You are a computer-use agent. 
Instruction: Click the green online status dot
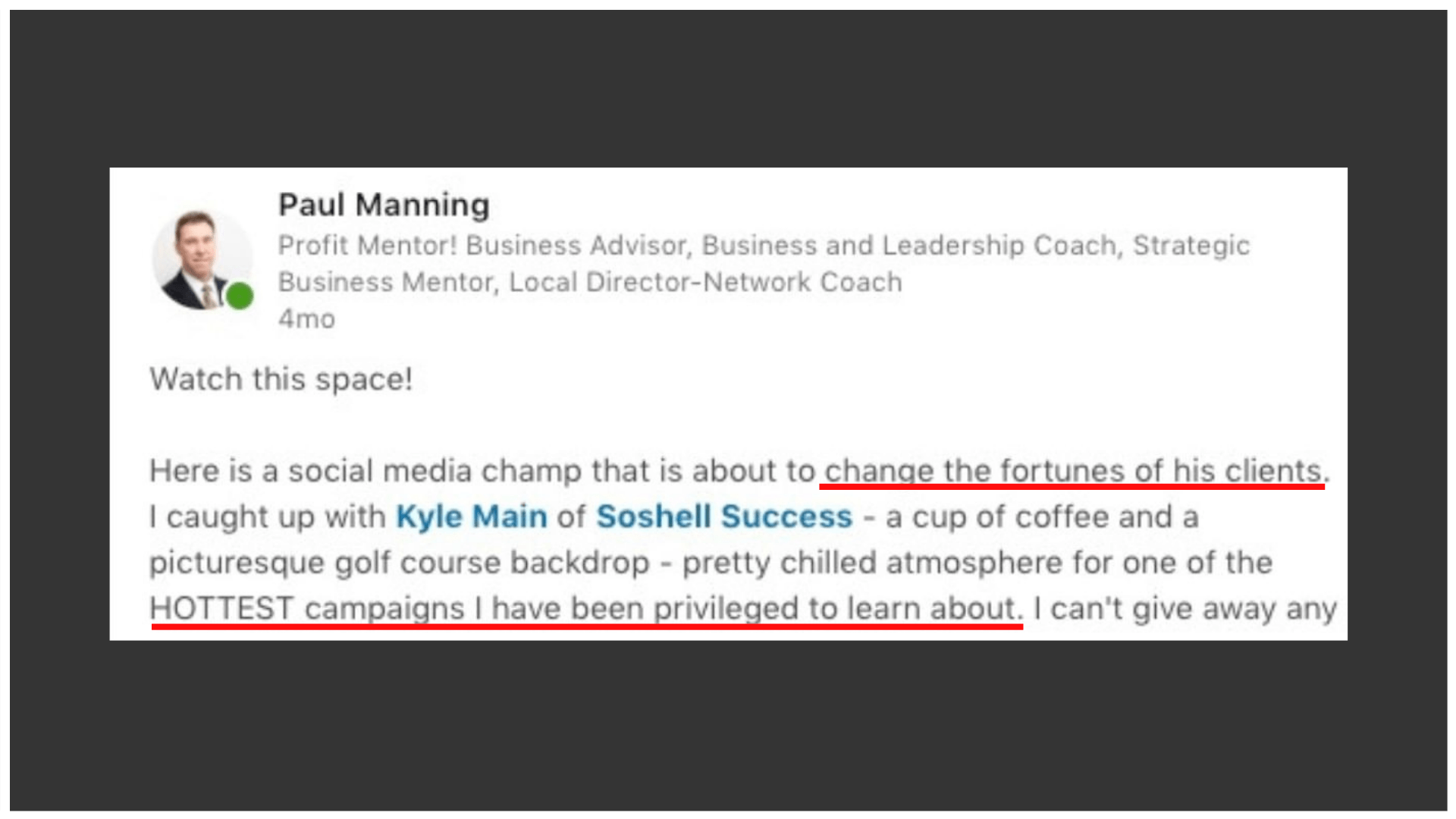pos(240,296)
